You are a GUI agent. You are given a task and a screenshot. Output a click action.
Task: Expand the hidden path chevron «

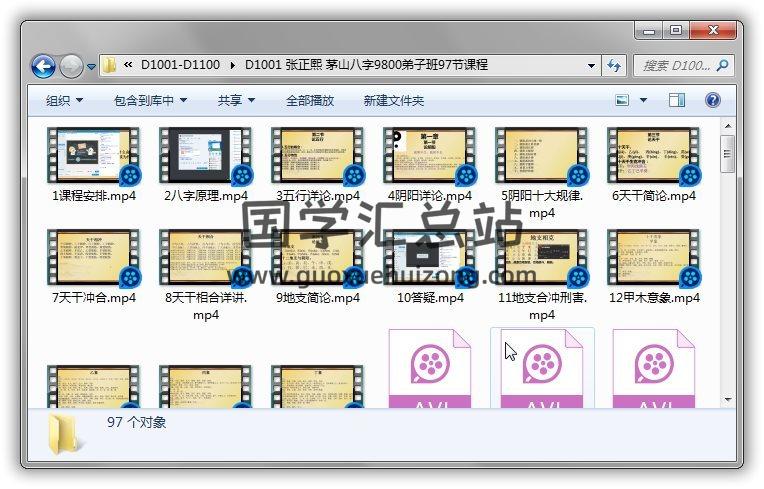(x=128, y=65)
